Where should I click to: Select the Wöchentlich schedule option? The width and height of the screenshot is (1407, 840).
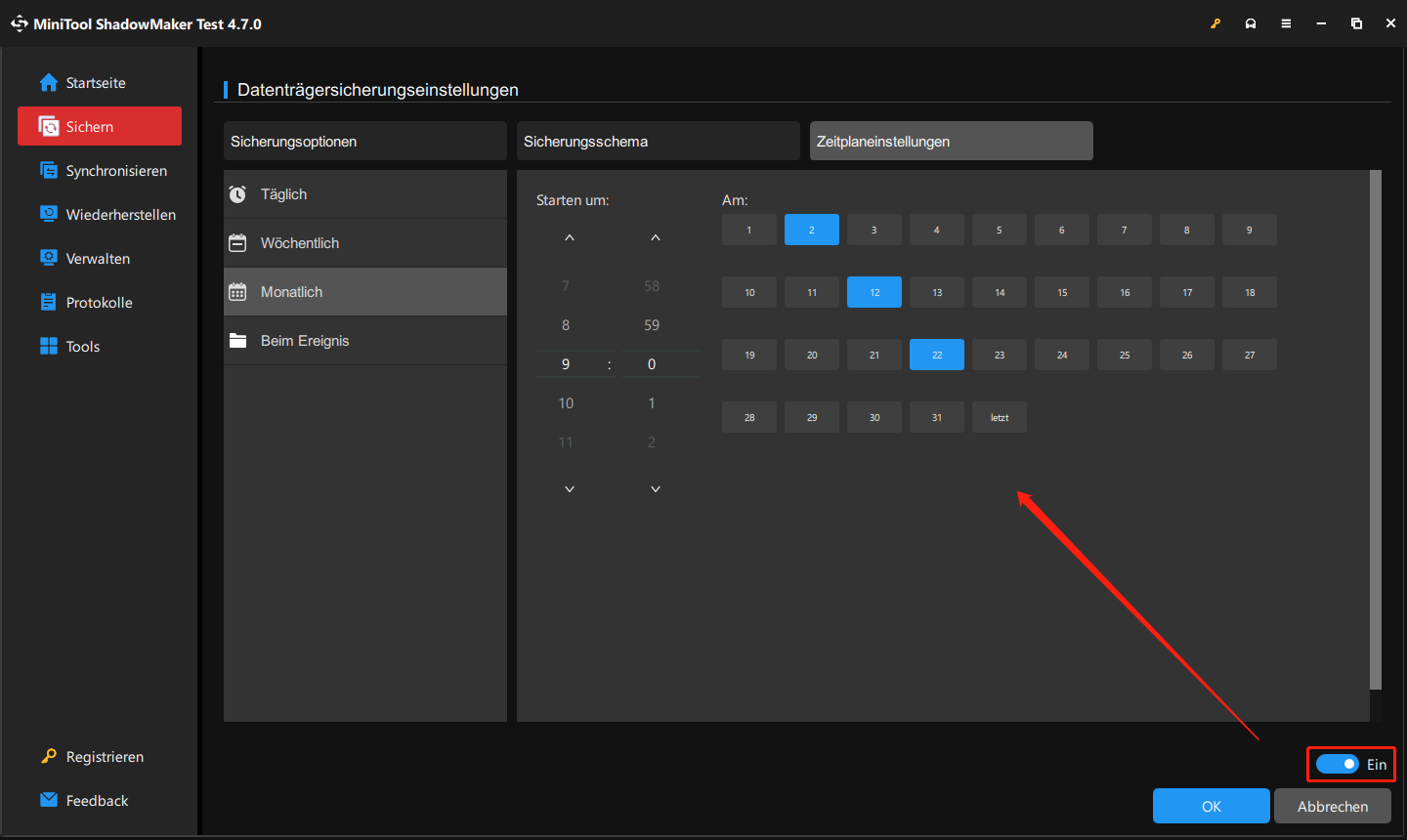pyautogui.click(x=365, y=243)
